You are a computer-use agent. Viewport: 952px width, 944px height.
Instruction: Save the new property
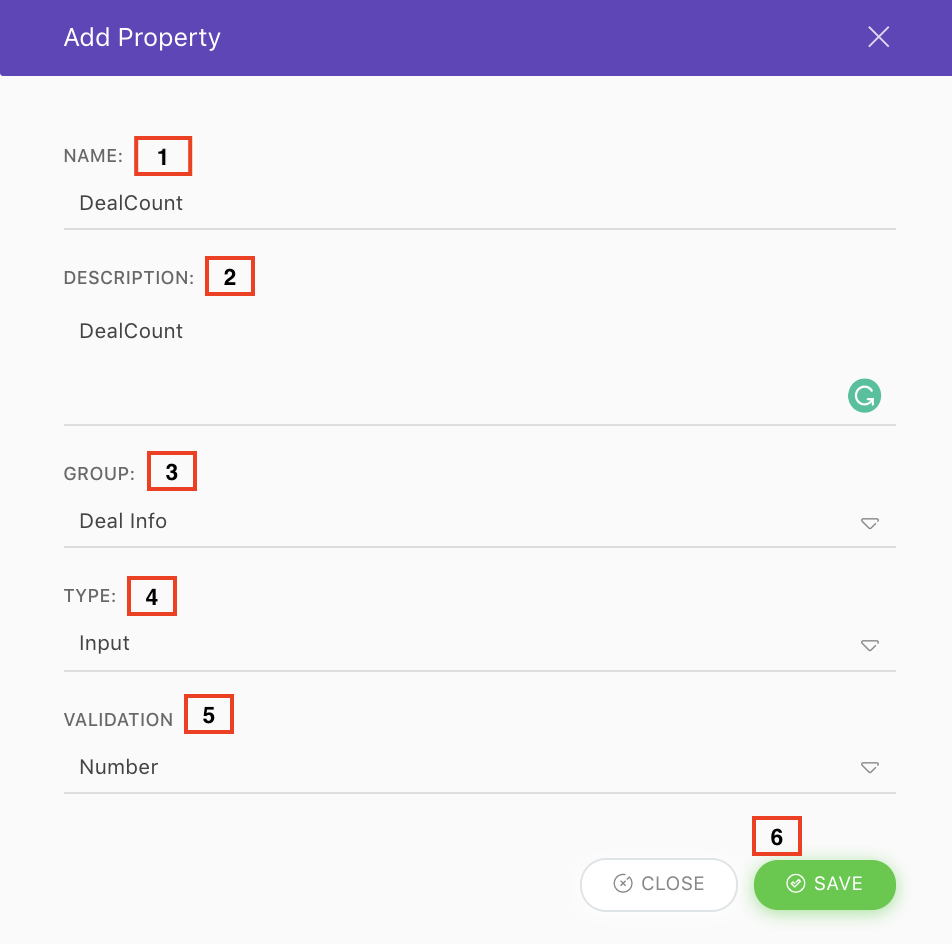(824, 885)
